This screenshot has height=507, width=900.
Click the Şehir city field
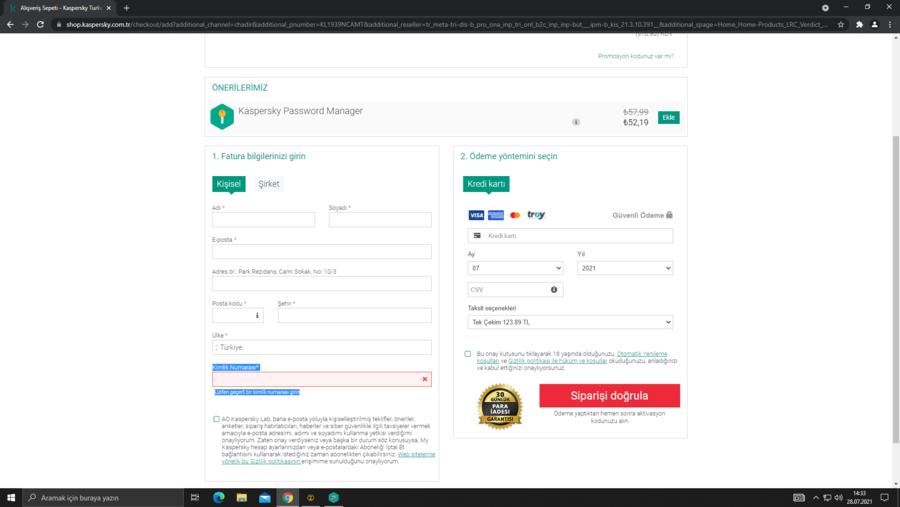tap(355, 315)
